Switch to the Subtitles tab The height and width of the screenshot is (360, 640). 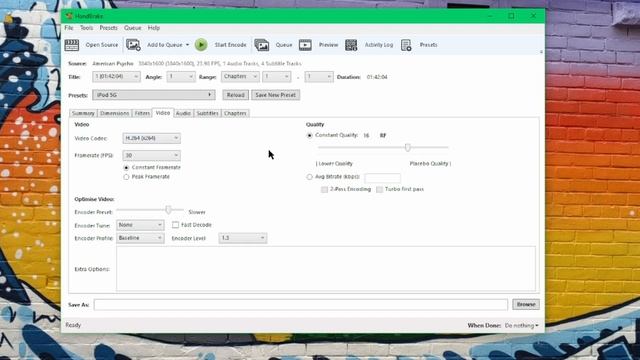coord(207,113)
